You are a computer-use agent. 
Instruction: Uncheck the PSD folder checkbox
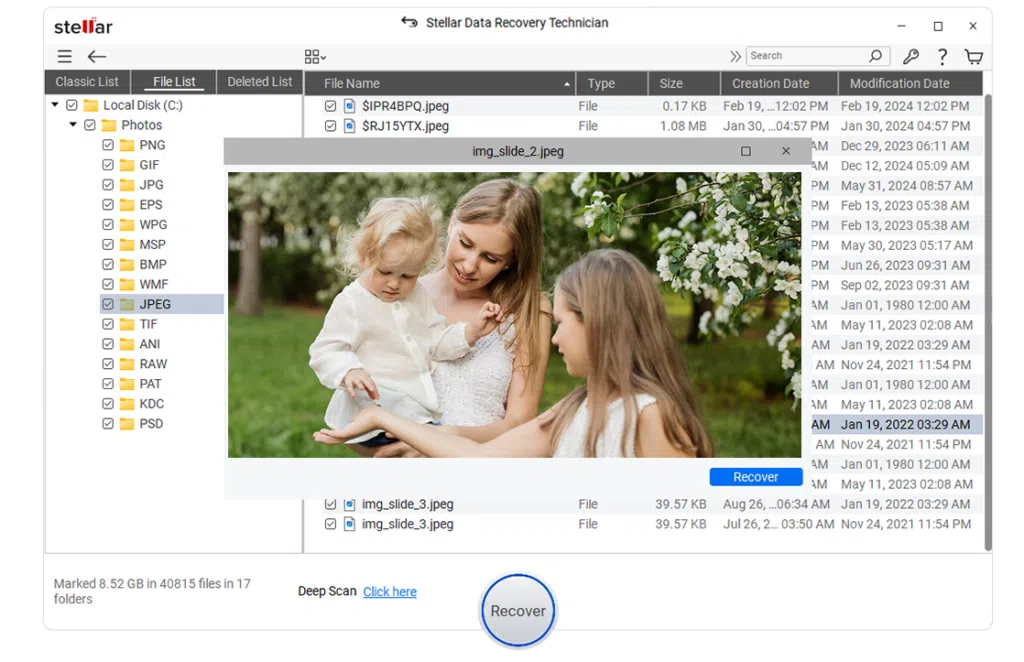tap(106, 423)
